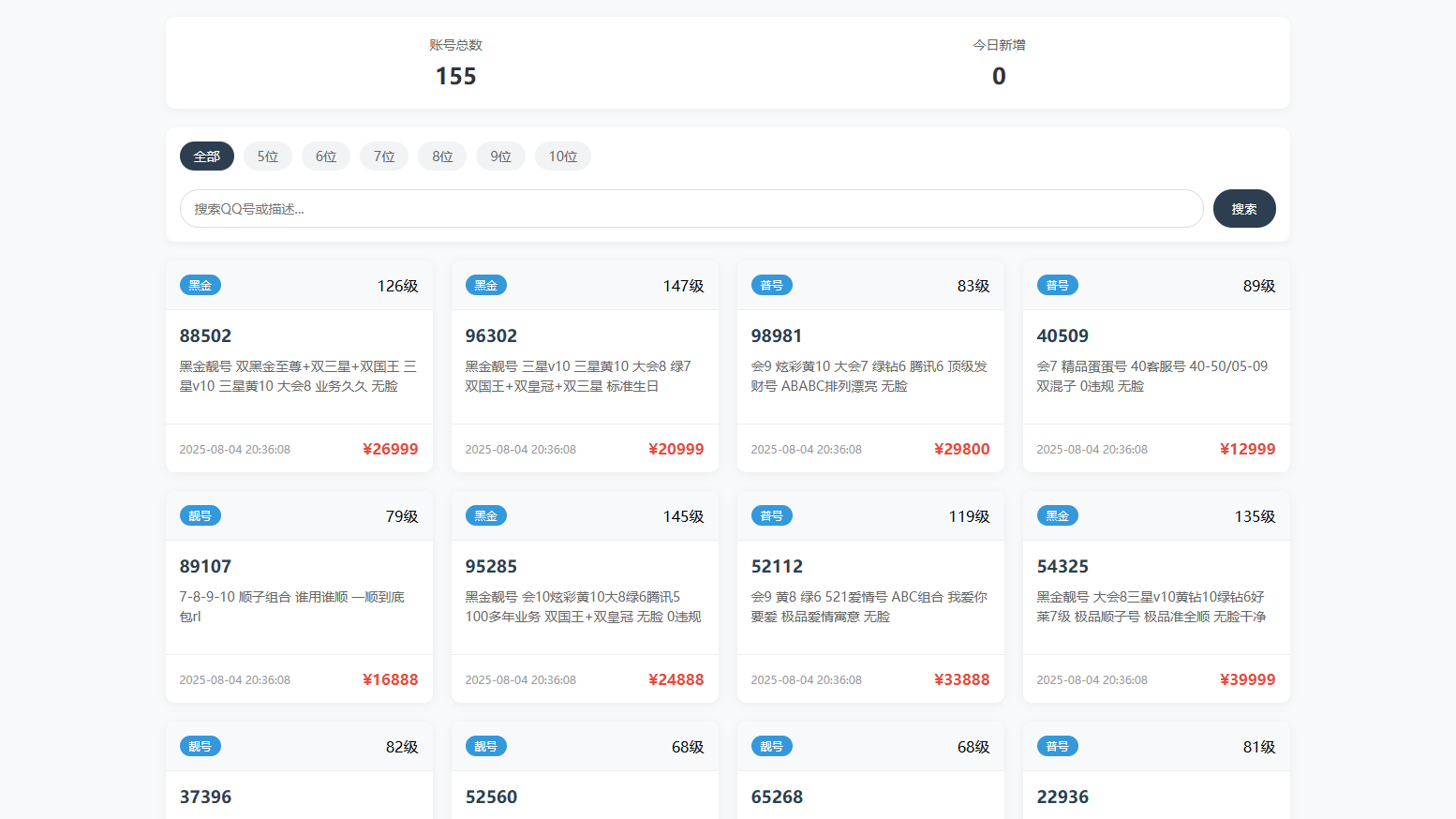Click the 普号 badge on card 22936
1456x819 pixels.
click(x=1057, y=746)
